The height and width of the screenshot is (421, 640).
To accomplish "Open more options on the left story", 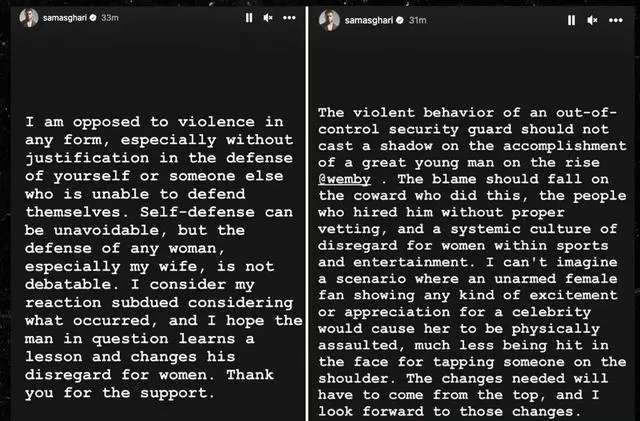I will (288, 18).
